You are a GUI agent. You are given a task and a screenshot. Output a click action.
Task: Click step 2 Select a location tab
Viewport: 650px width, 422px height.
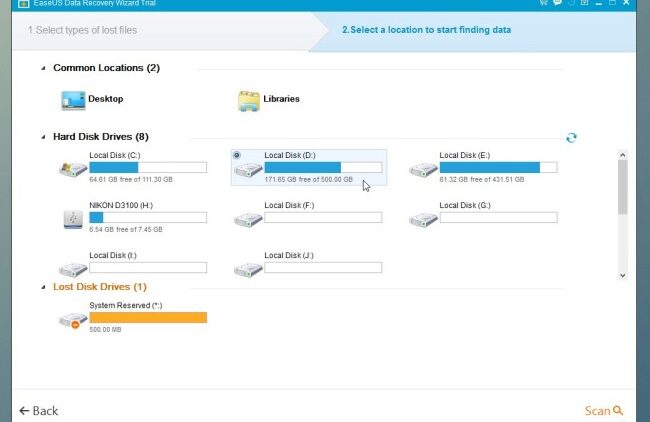point(426,30)
